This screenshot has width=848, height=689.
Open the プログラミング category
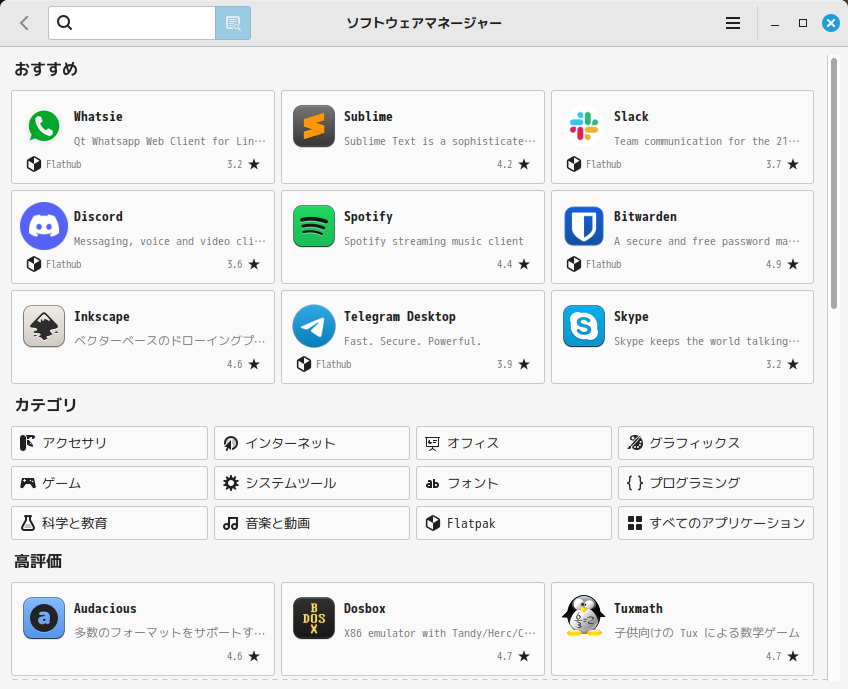[716, 483]
